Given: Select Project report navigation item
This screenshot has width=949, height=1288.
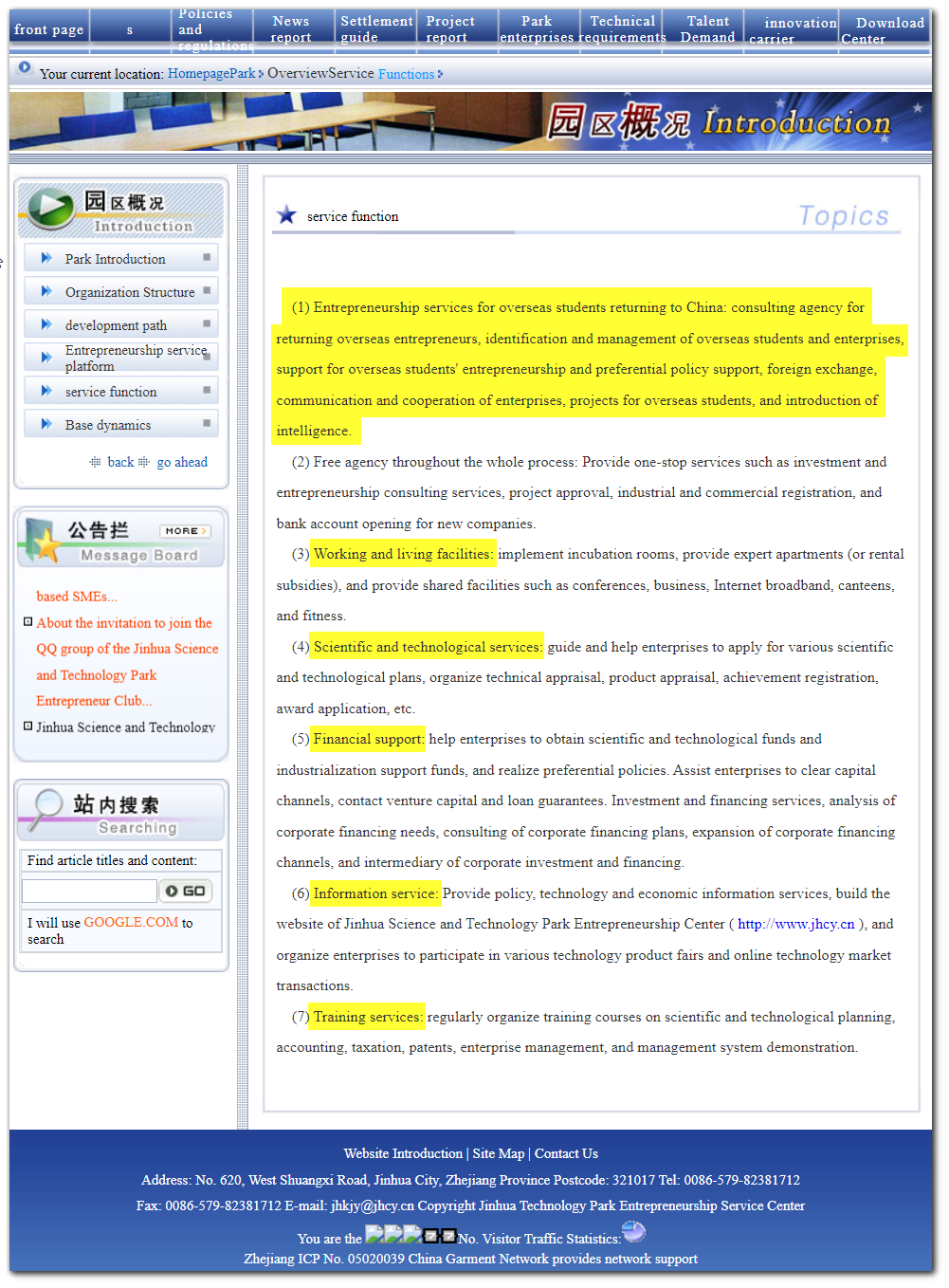Looking at the screenshot, I should (450, 29).
